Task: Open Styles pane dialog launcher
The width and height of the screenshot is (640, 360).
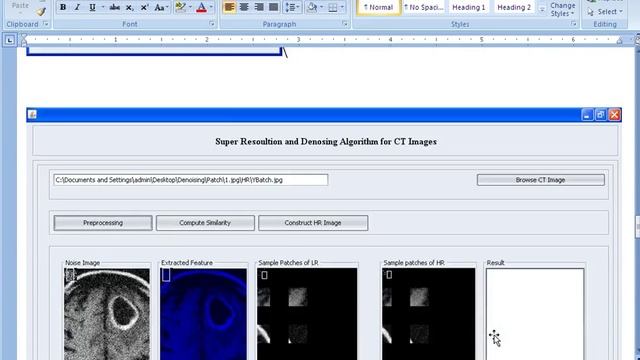Action: click(573, 24)
